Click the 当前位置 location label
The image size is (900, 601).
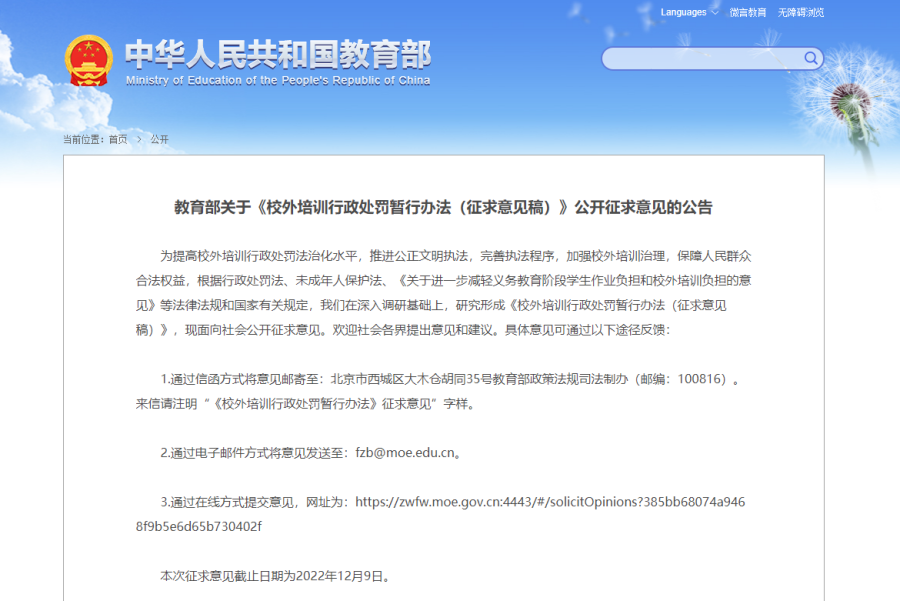(x=84, y=139)
